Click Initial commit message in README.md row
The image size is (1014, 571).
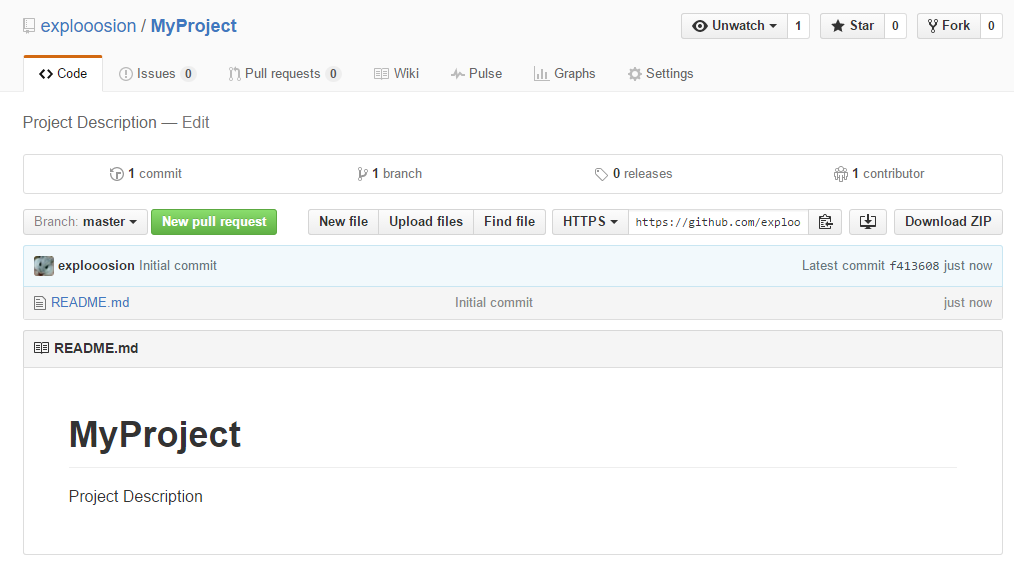point(493,303)
